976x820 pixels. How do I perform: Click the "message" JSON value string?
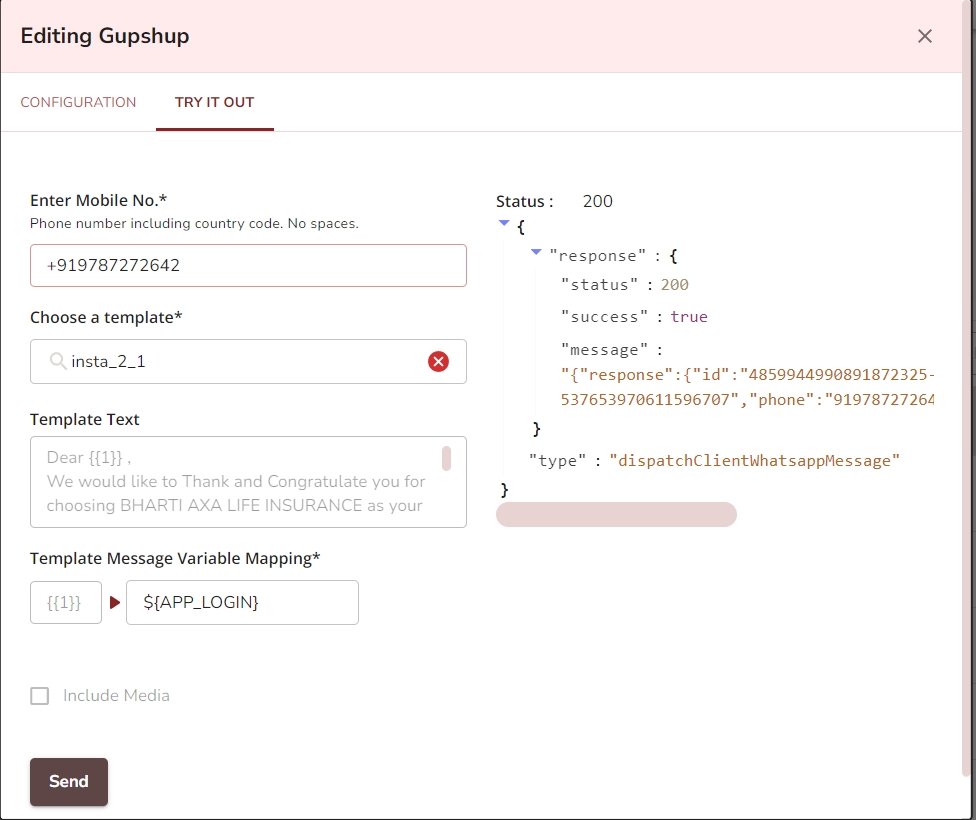[747, 389]
